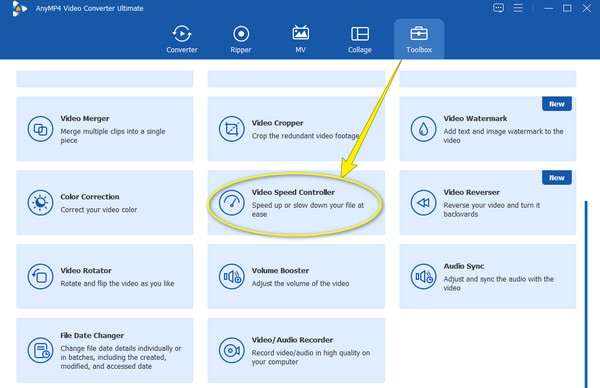Open the Converter tab
This screenshot has width=600, height=388.
point(182,39)
